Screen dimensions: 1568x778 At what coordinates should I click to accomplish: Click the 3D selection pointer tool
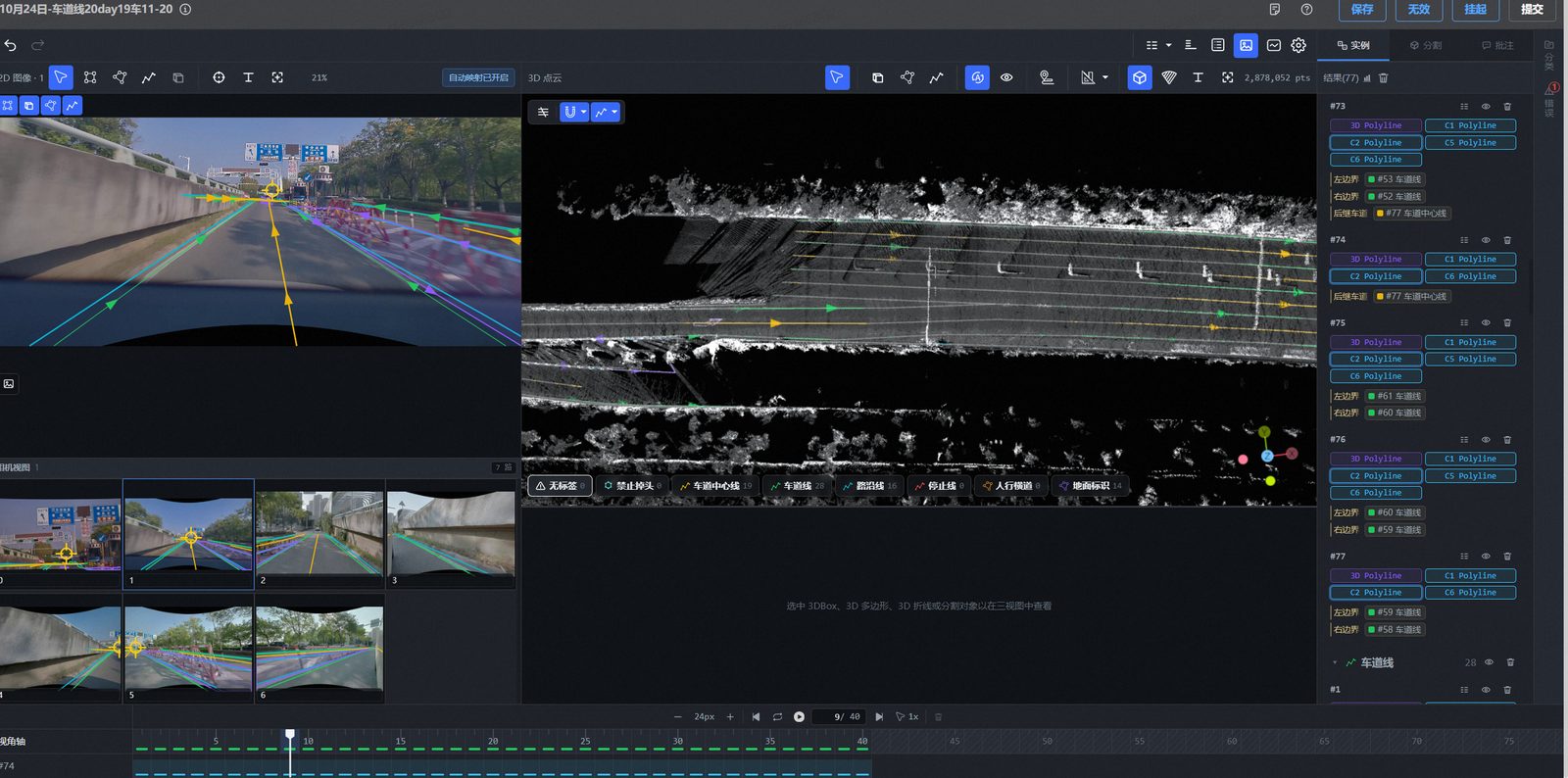coord(837,77)
